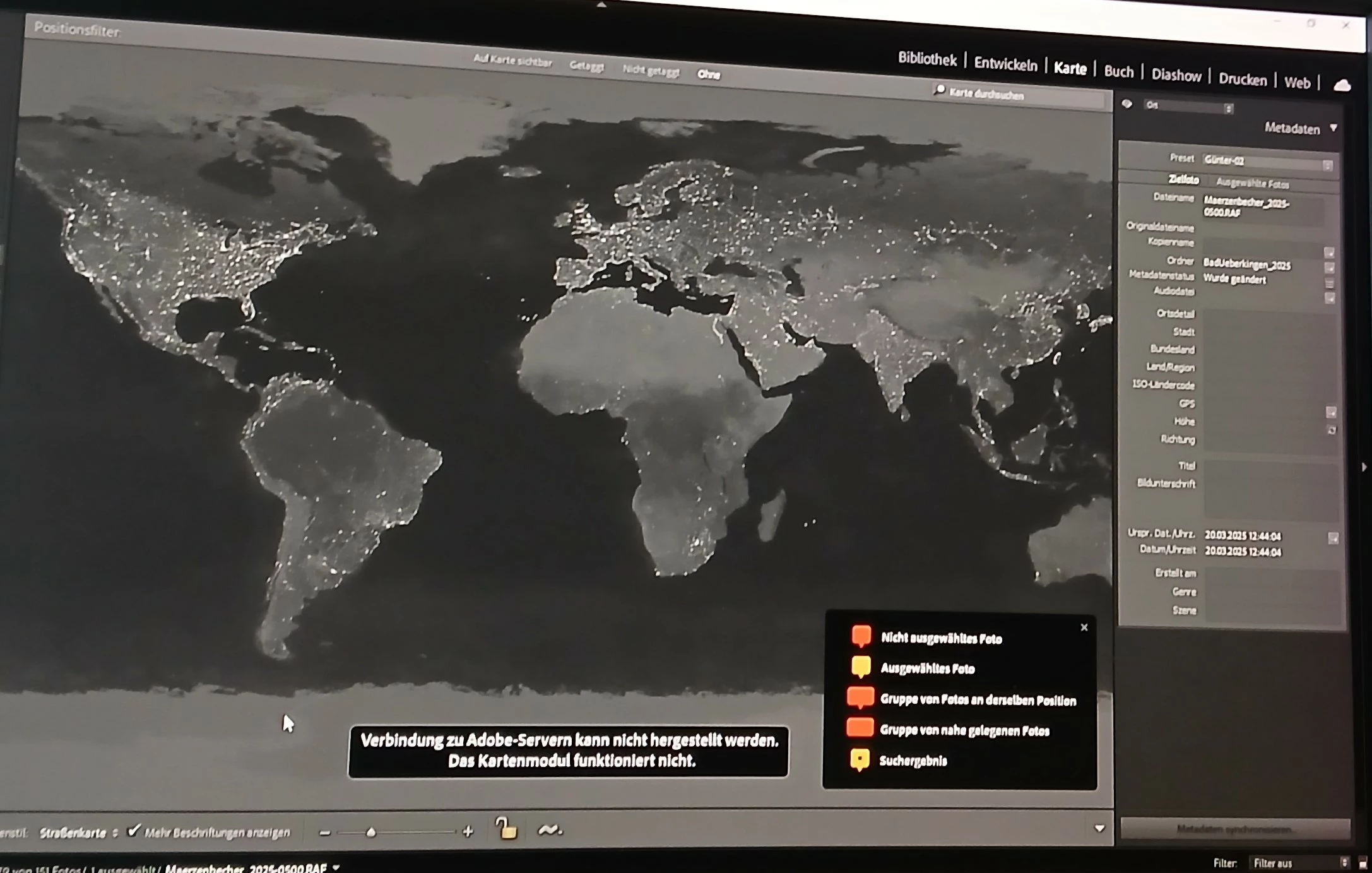This screenshot has height=873, width=1372.
Task: Click the Auf Karte sichtbar filter
Action: (512, 61)
